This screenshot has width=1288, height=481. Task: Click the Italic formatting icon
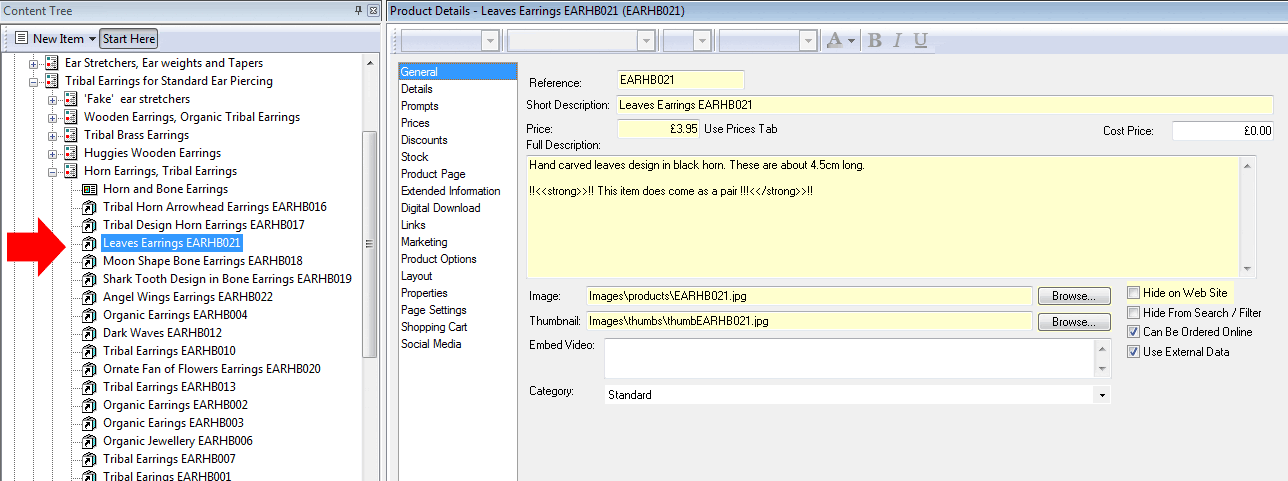pos(897,40)
